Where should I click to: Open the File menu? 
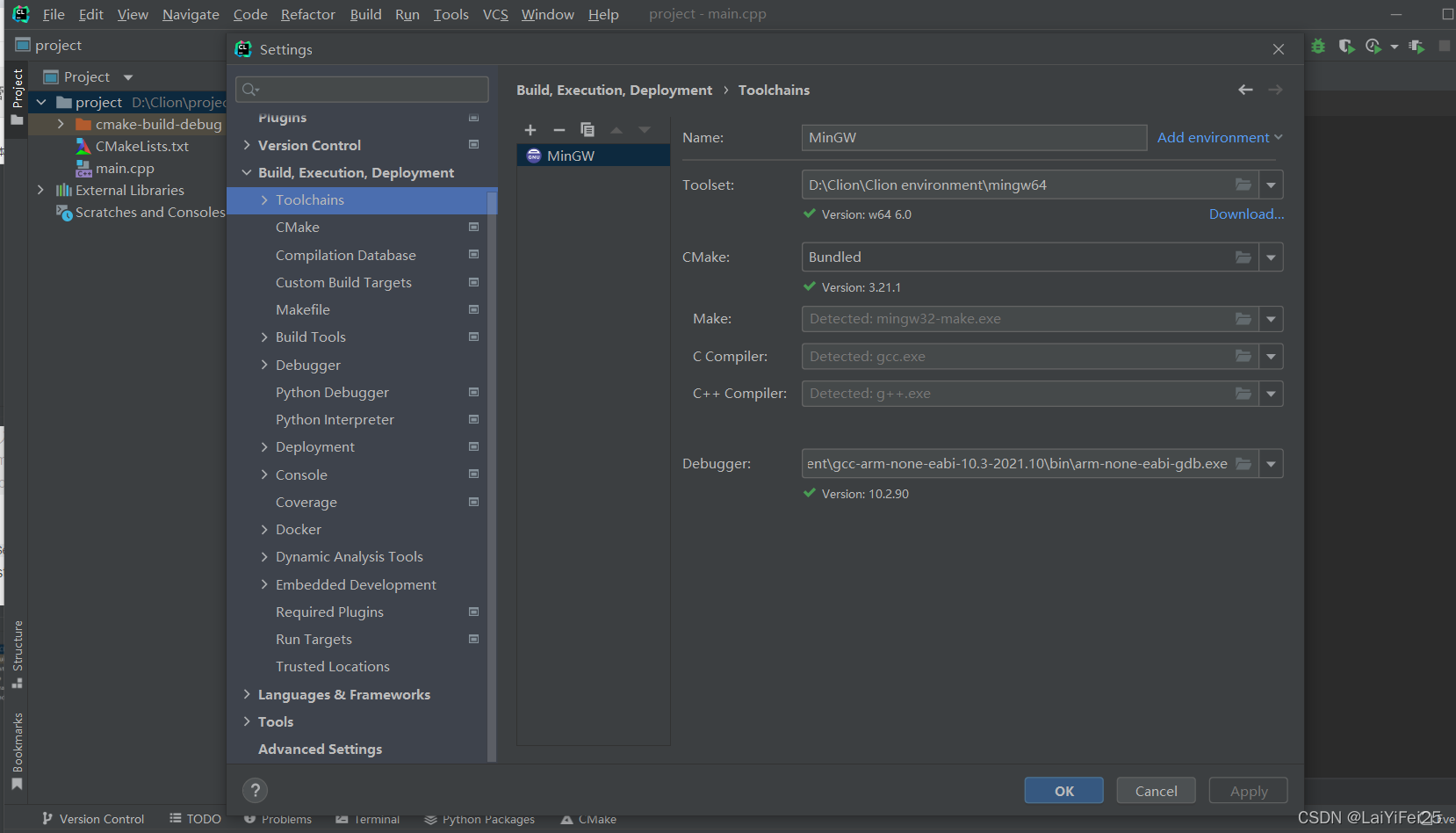pyautogui.click(x=54, y=14)
